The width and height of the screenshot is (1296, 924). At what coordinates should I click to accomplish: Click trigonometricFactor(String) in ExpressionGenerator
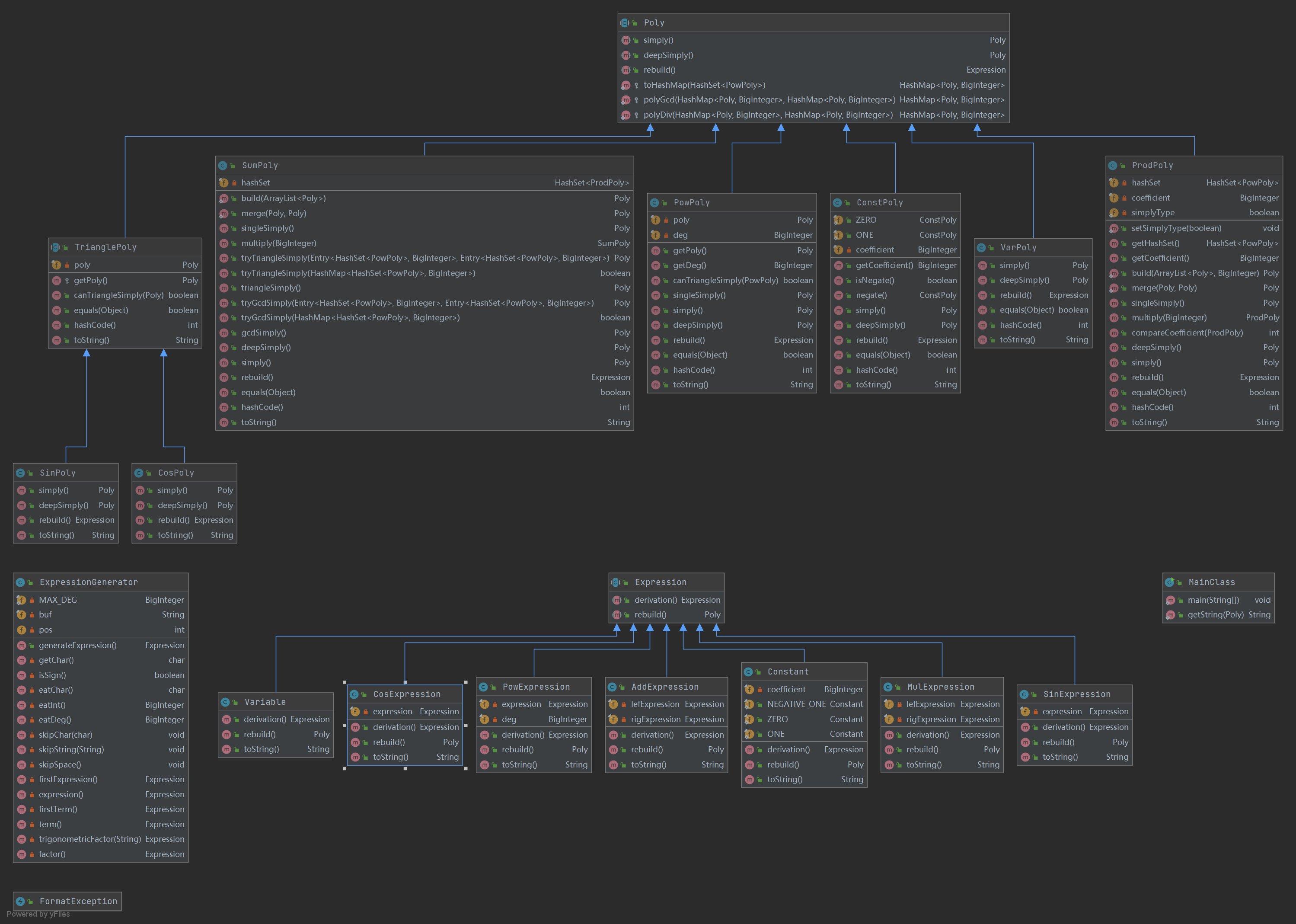pos(90,839)
